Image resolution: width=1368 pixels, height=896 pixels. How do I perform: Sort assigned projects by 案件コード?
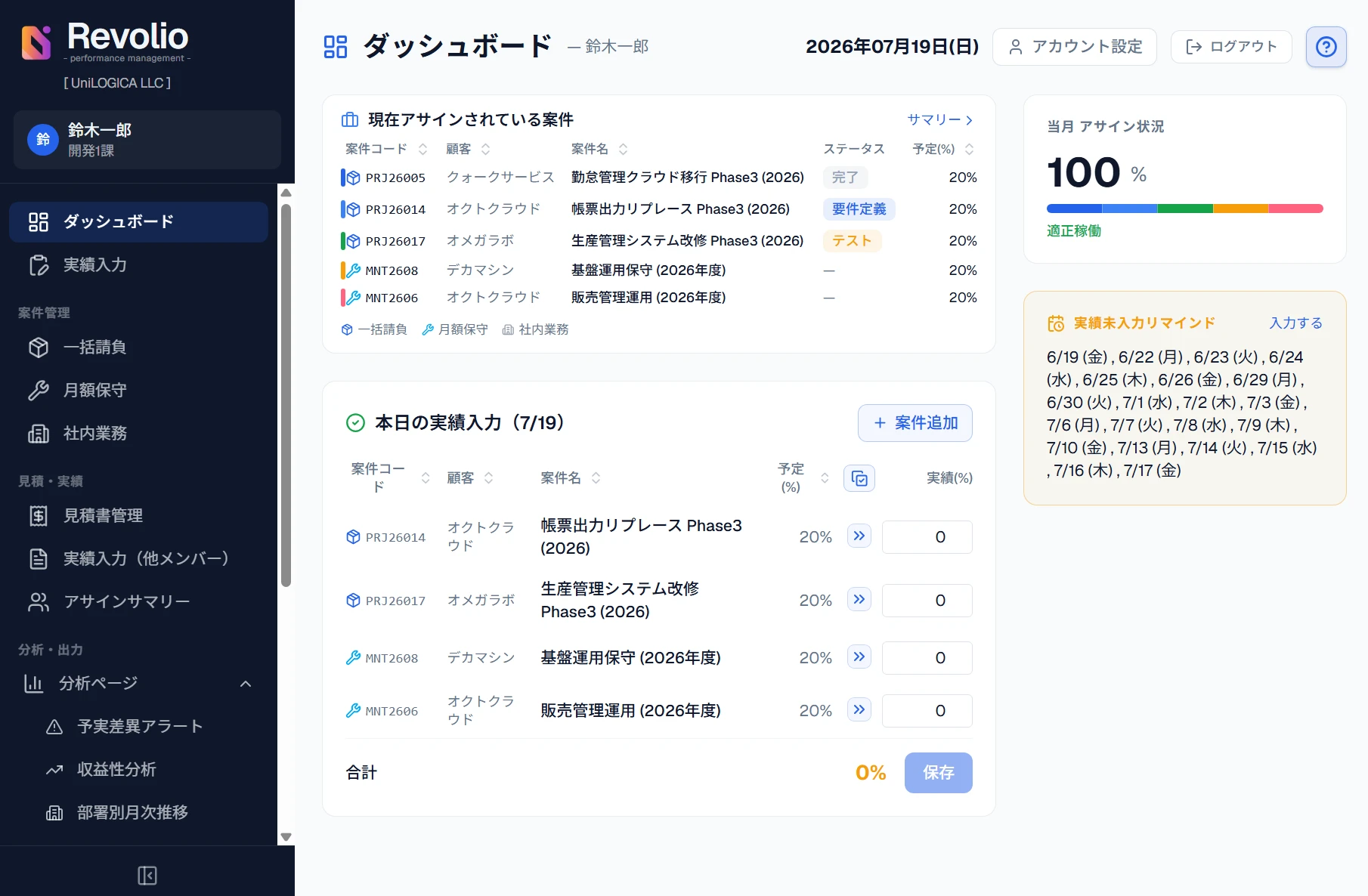423,150
